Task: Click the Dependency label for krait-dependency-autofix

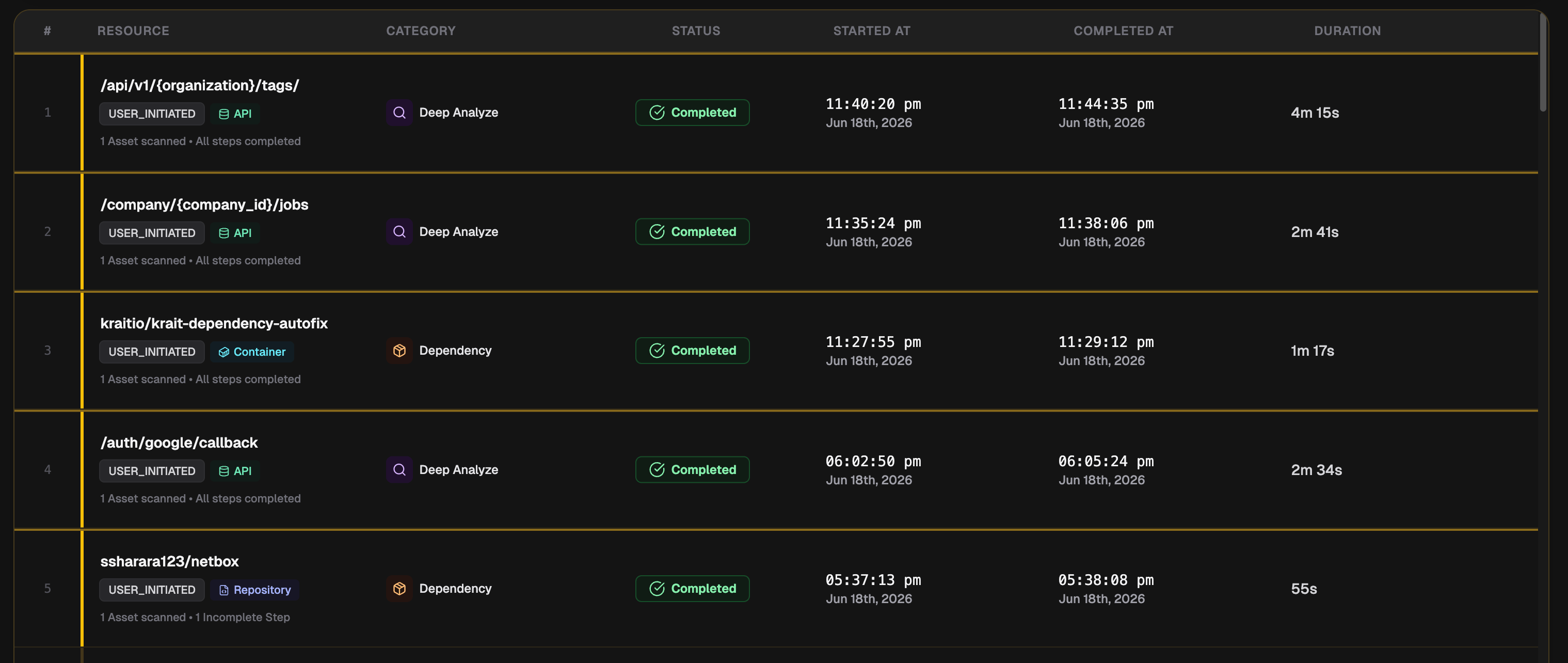Action: [455, 351]
